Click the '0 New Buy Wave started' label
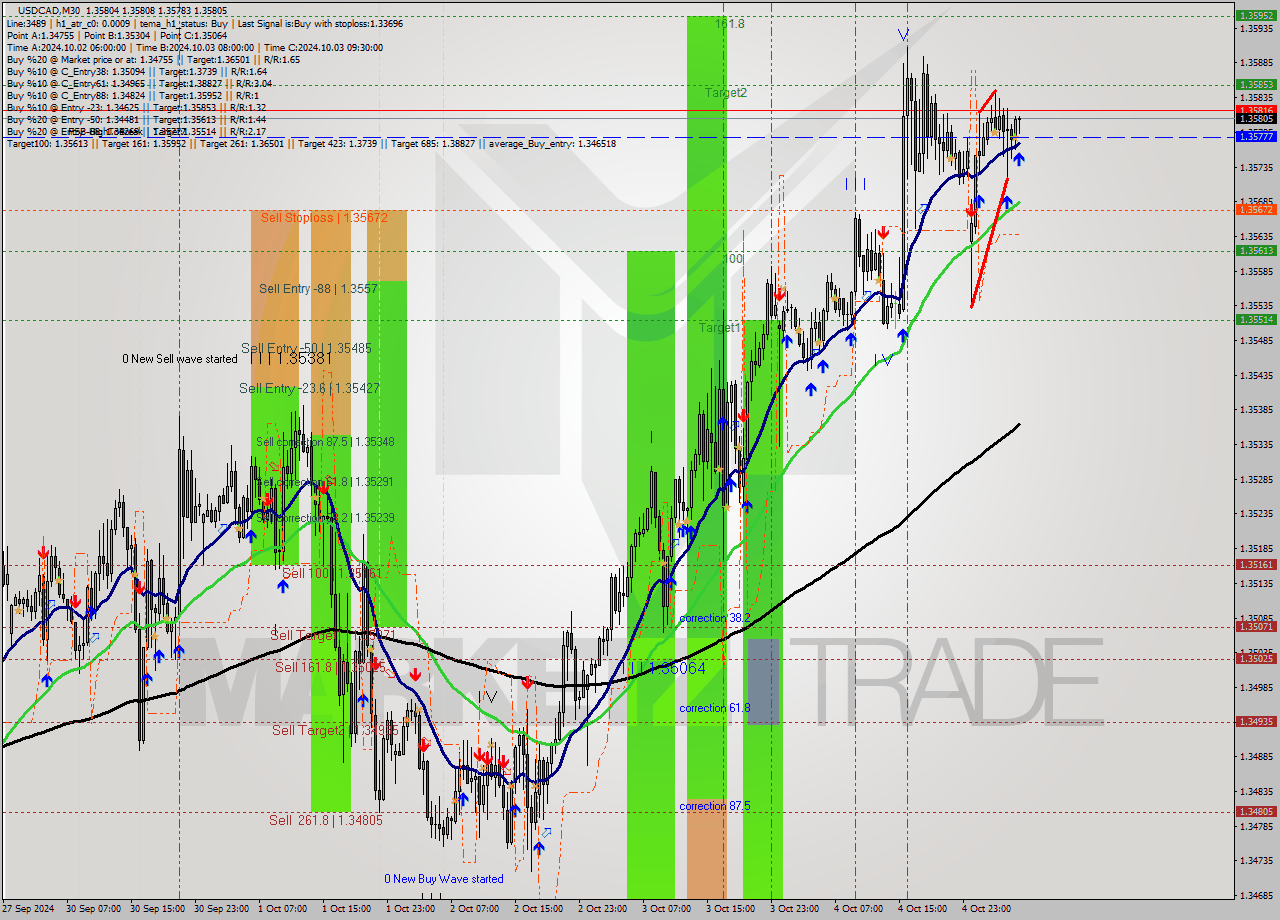 [444, 879]
